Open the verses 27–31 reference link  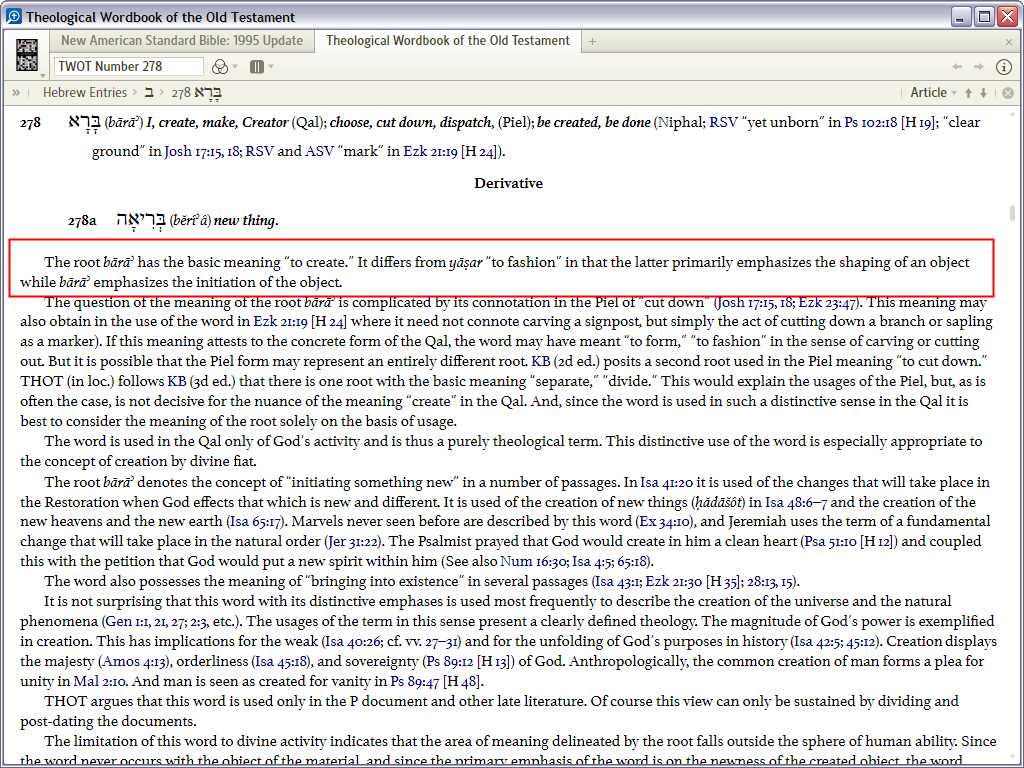441,641
